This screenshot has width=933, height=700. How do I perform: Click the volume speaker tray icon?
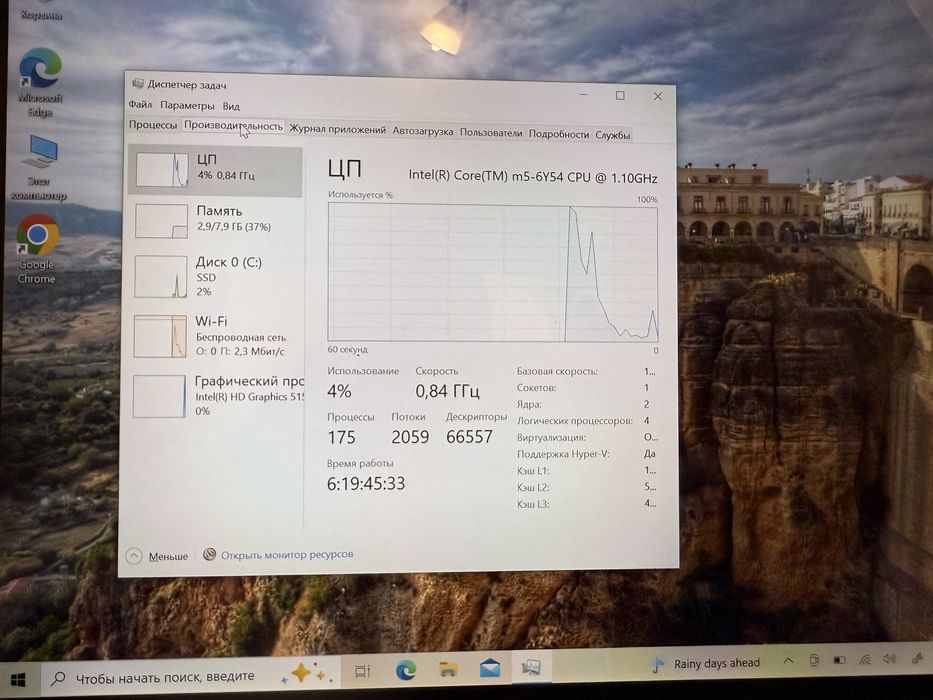[890, 658]
